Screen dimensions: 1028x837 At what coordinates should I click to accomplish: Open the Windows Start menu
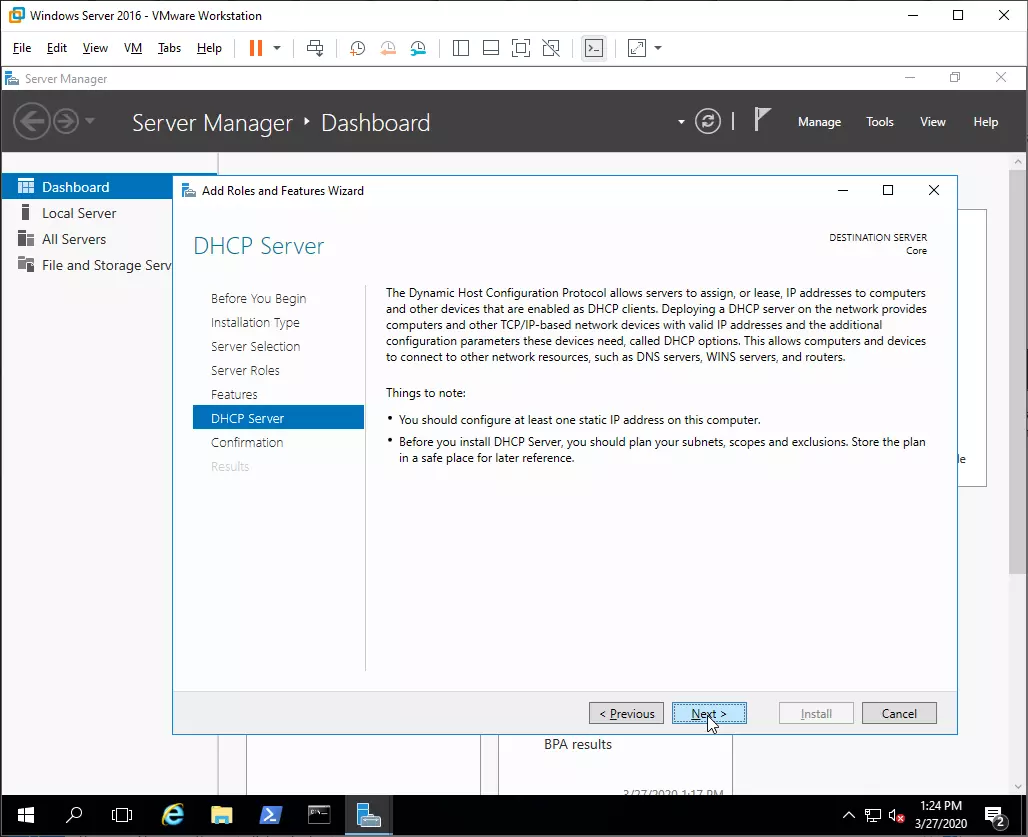point(26,815)
